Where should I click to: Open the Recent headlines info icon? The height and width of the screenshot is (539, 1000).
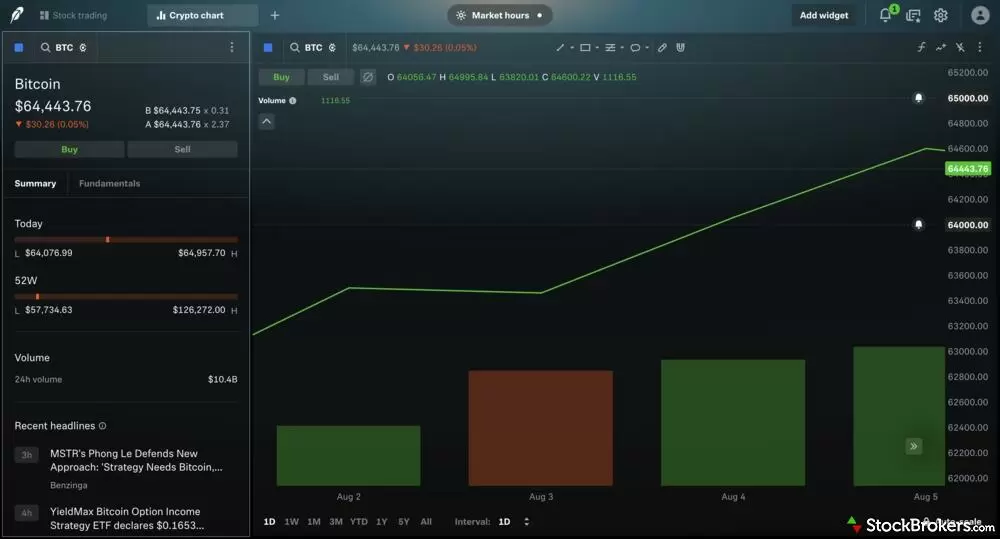click(x=103, y=426)
